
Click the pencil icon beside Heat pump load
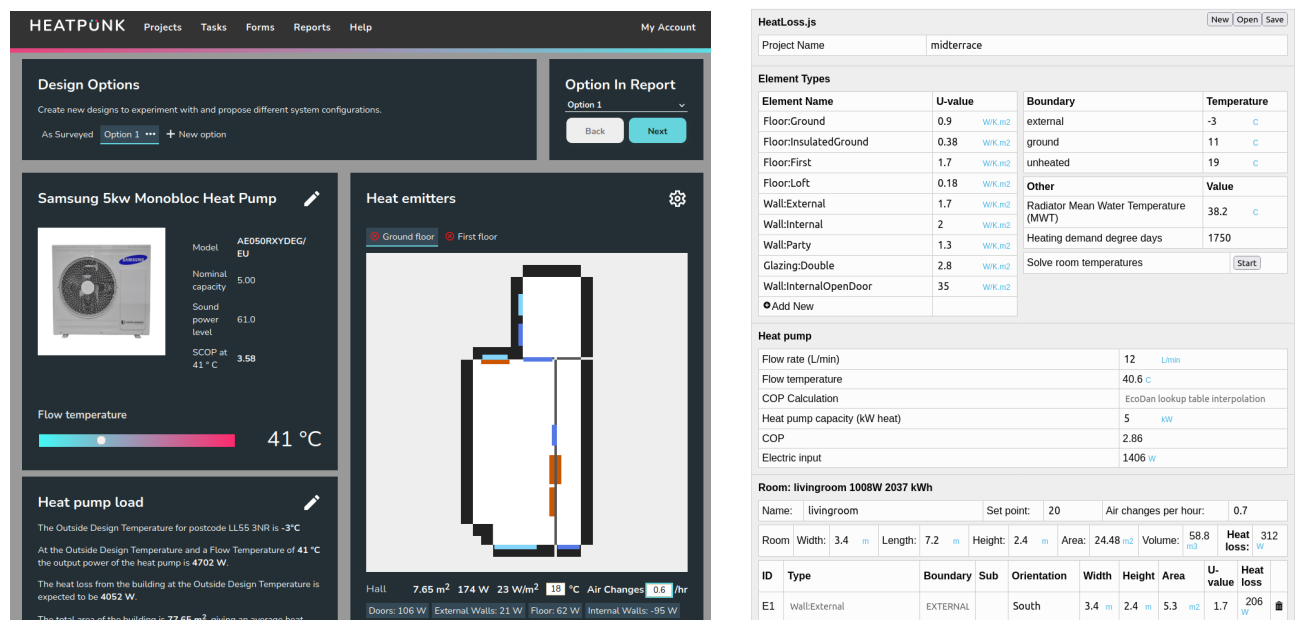click(x=312, y=502)
